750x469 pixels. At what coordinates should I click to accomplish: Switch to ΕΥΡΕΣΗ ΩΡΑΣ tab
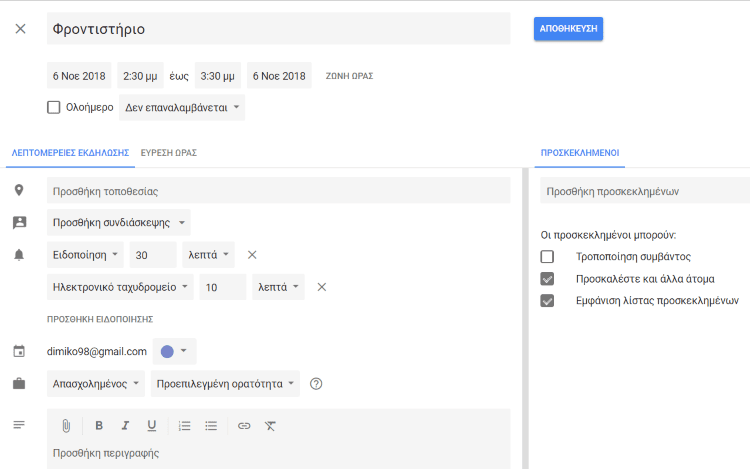169,153
